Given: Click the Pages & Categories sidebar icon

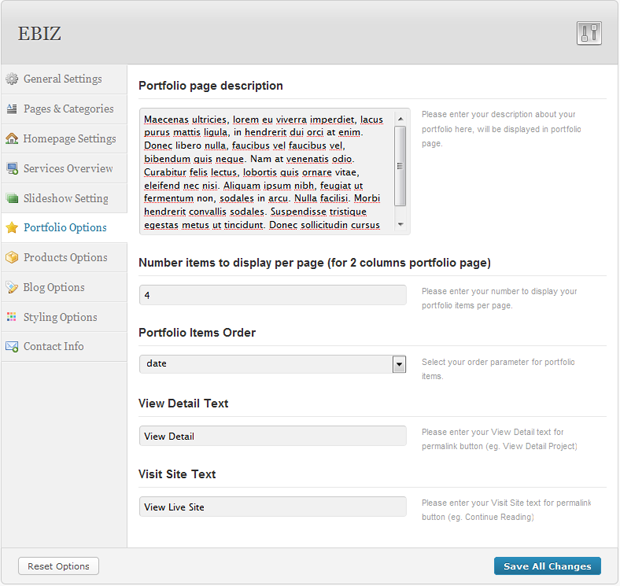Looking at the screenshot, I should [x=12, y=109].
